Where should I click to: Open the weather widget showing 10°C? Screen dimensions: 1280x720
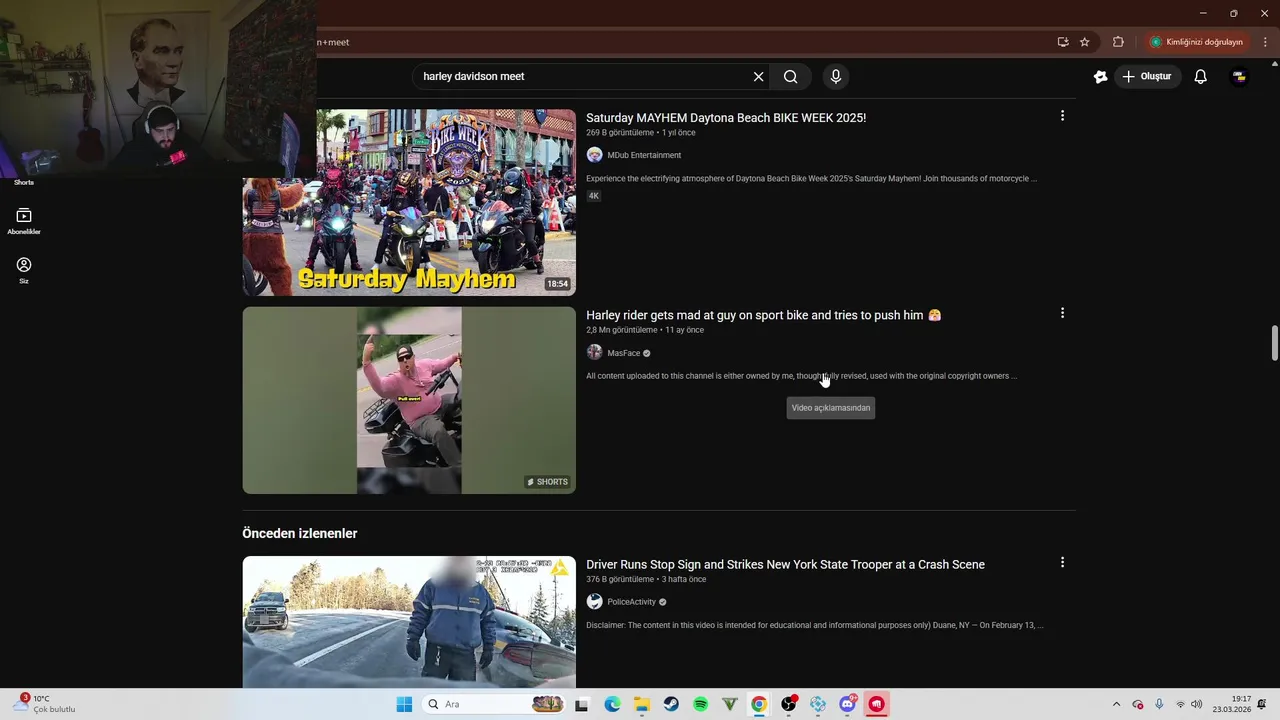tap(45, 704)
